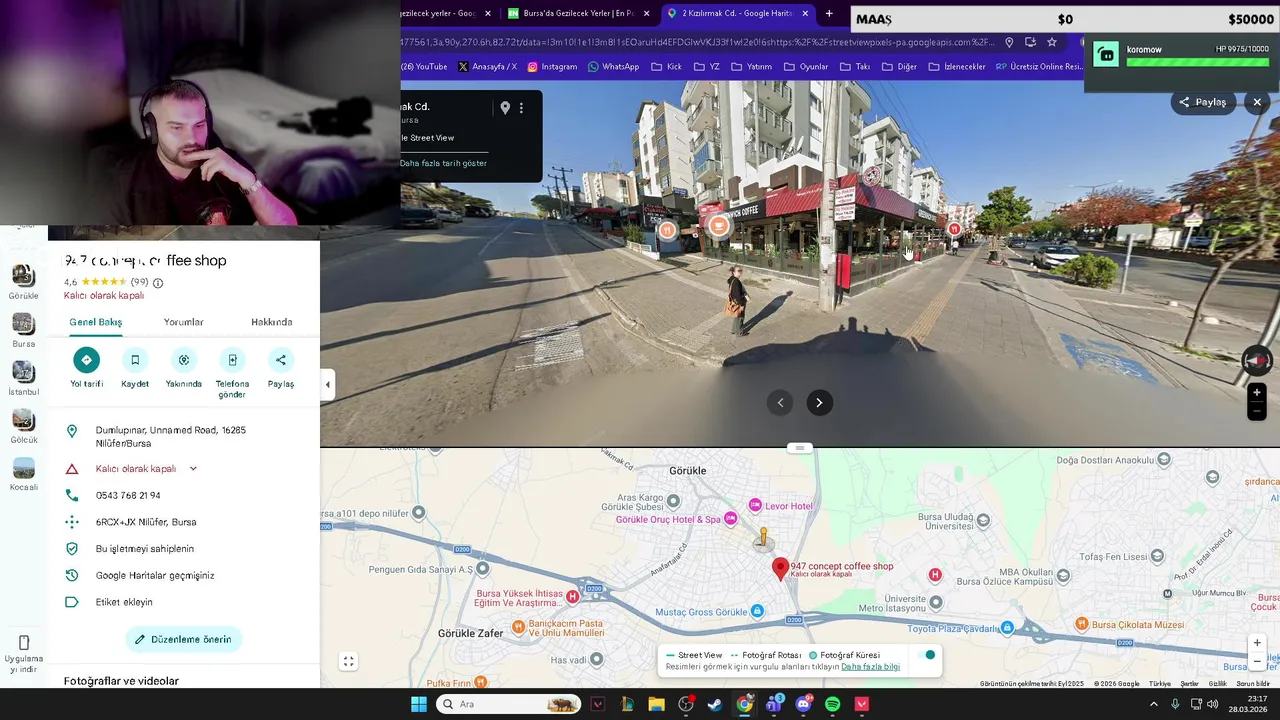The image size is (1280, 720).
Task: Open Discord from the taskbar
Action: pyautogui.click(x=804, y=704)
